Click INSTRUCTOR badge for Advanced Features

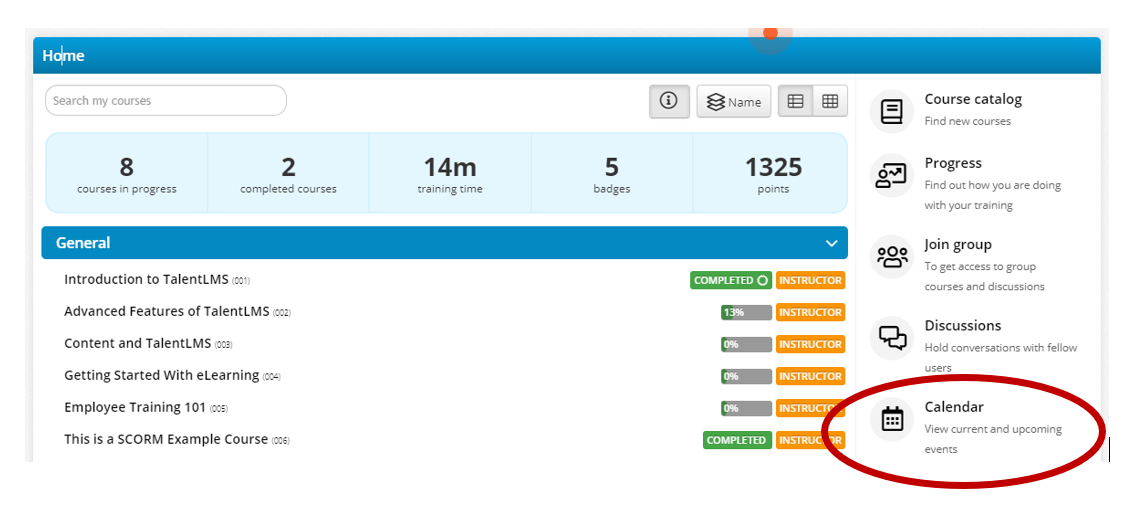(810, 312)
